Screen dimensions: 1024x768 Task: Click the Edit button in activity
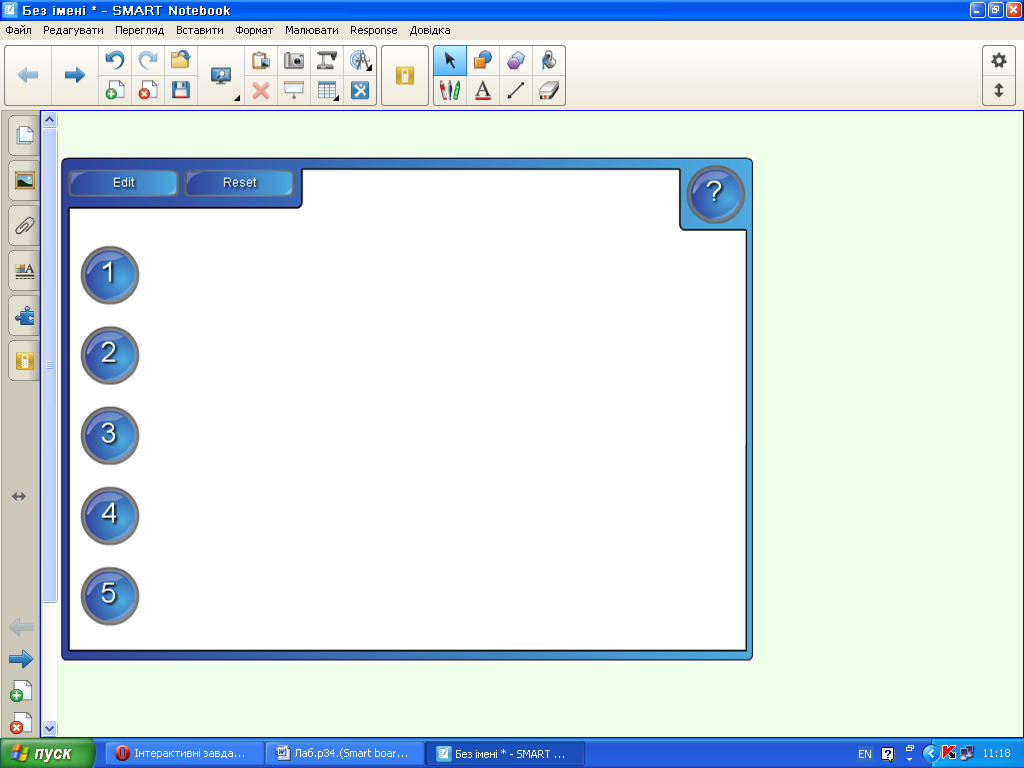click(x=123, y=183)
